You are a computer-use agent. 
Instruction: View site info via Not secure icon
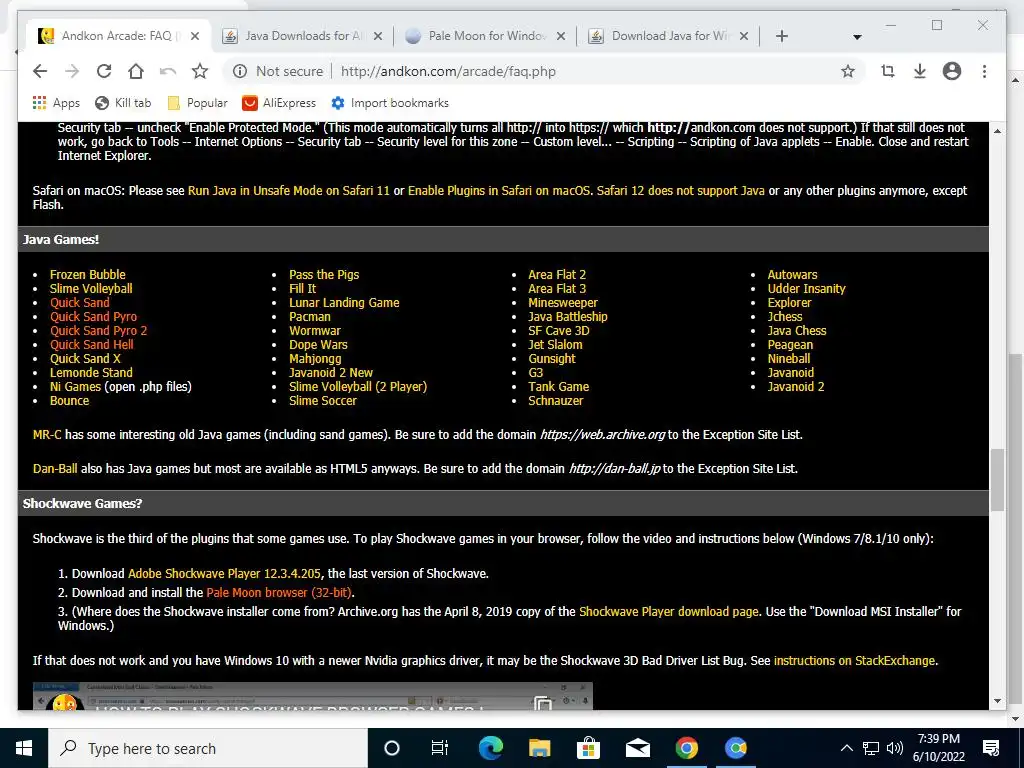[240, 71]
